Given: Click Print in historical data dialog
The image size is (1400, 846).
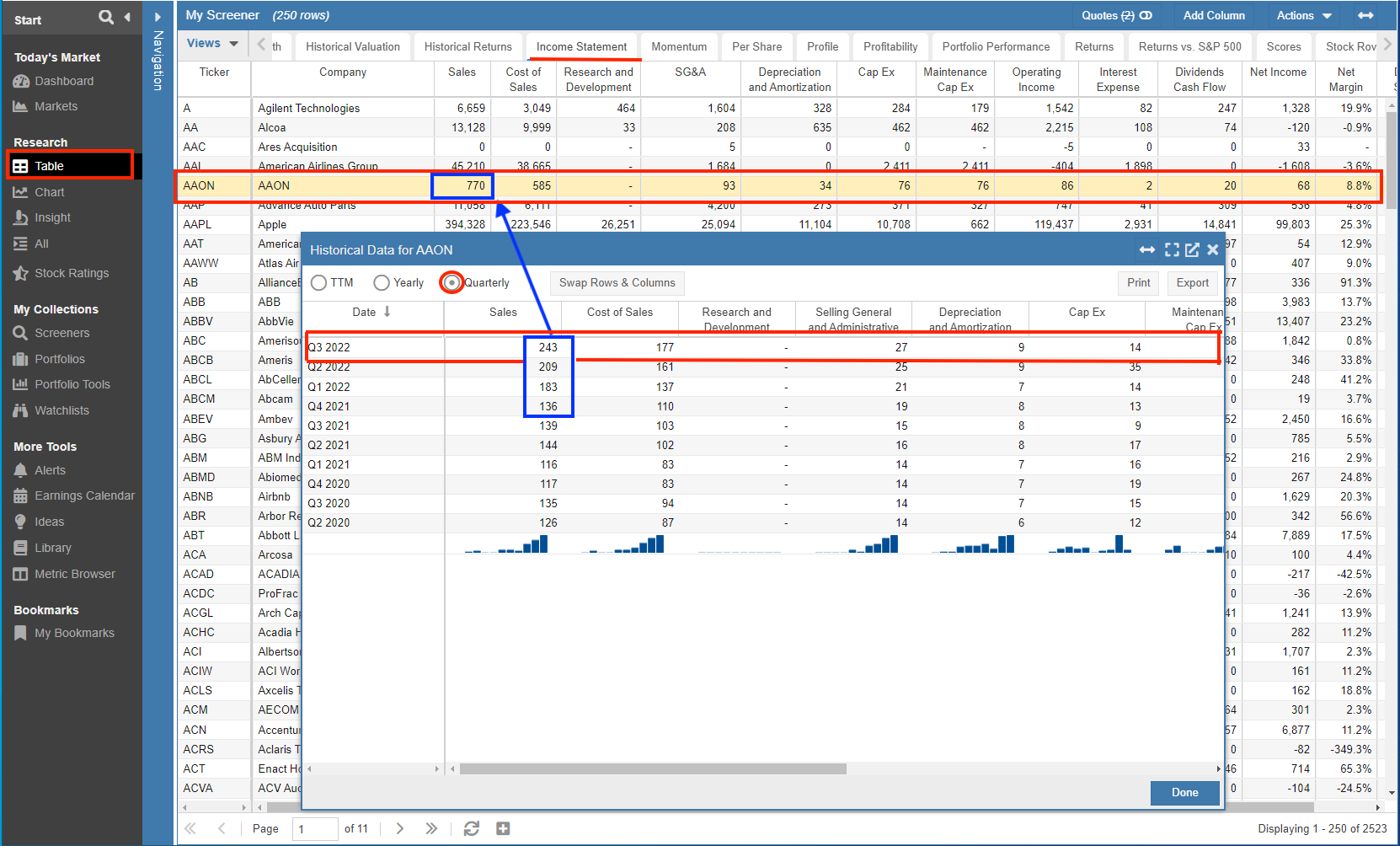Looking at the screenshot, I should tap(1138, 282).
